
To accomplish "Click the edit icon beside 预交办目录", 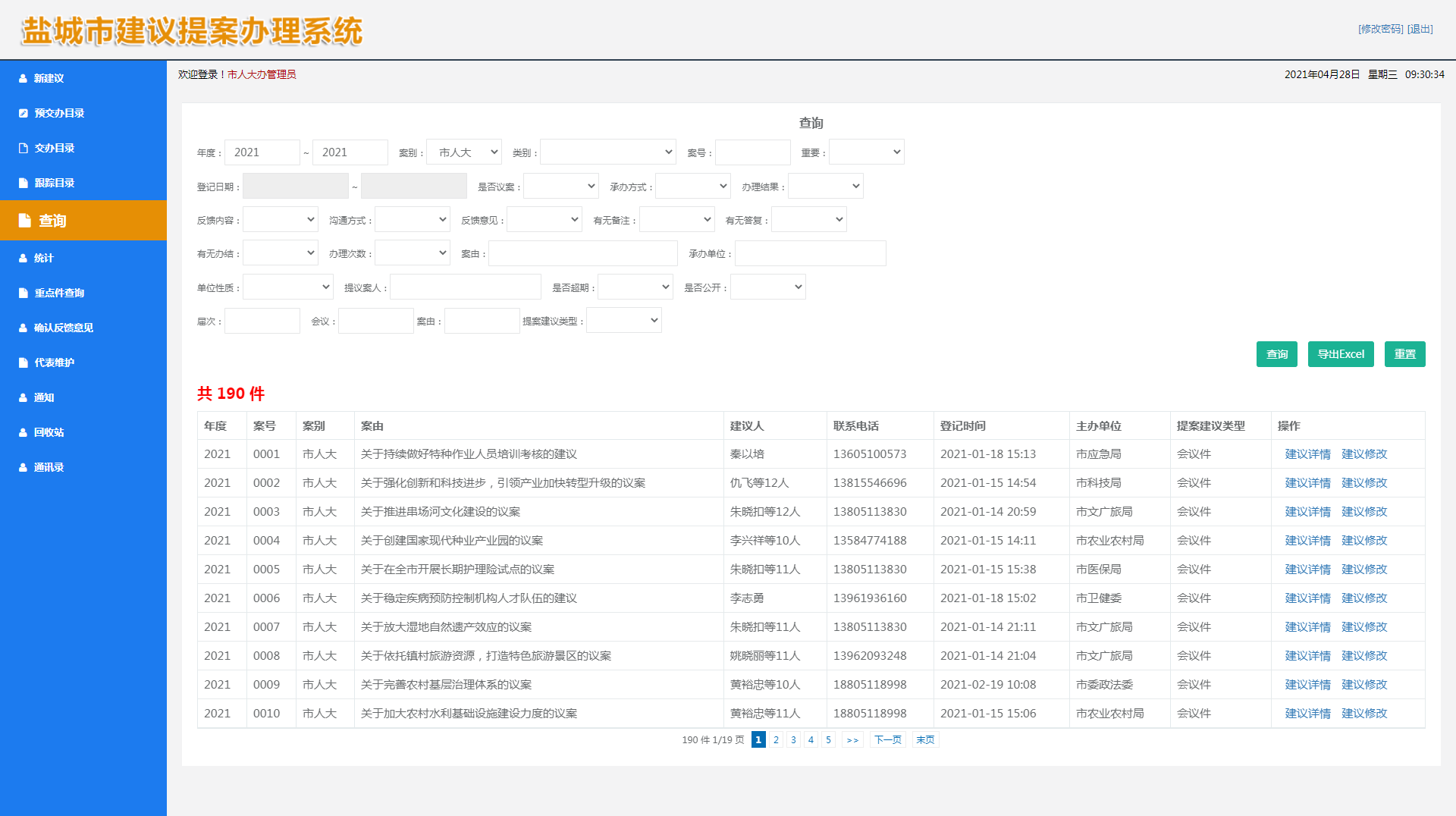I will [24, 113].
